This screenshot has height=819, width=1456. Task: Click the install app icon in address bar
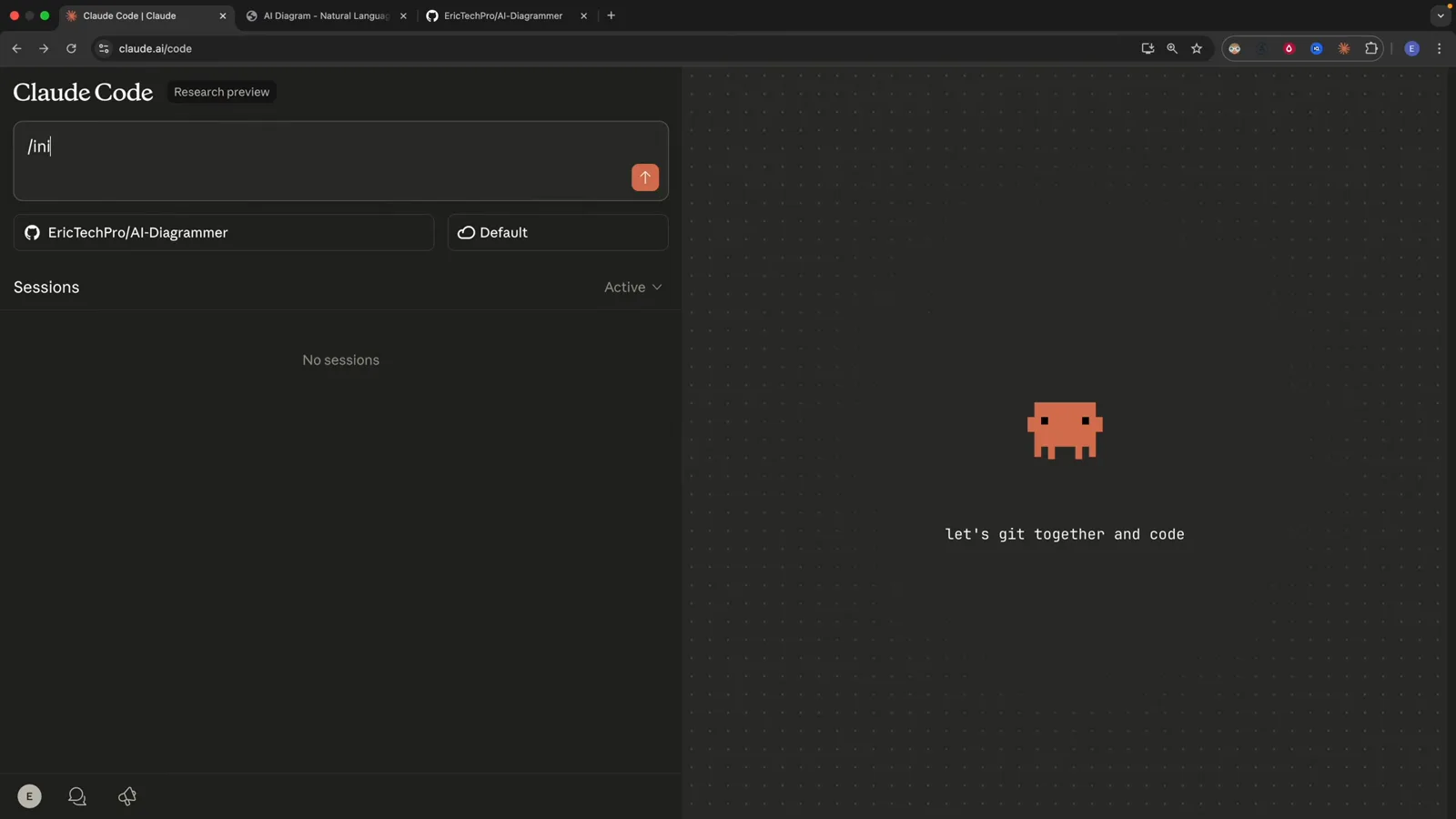pos(1148,48)
